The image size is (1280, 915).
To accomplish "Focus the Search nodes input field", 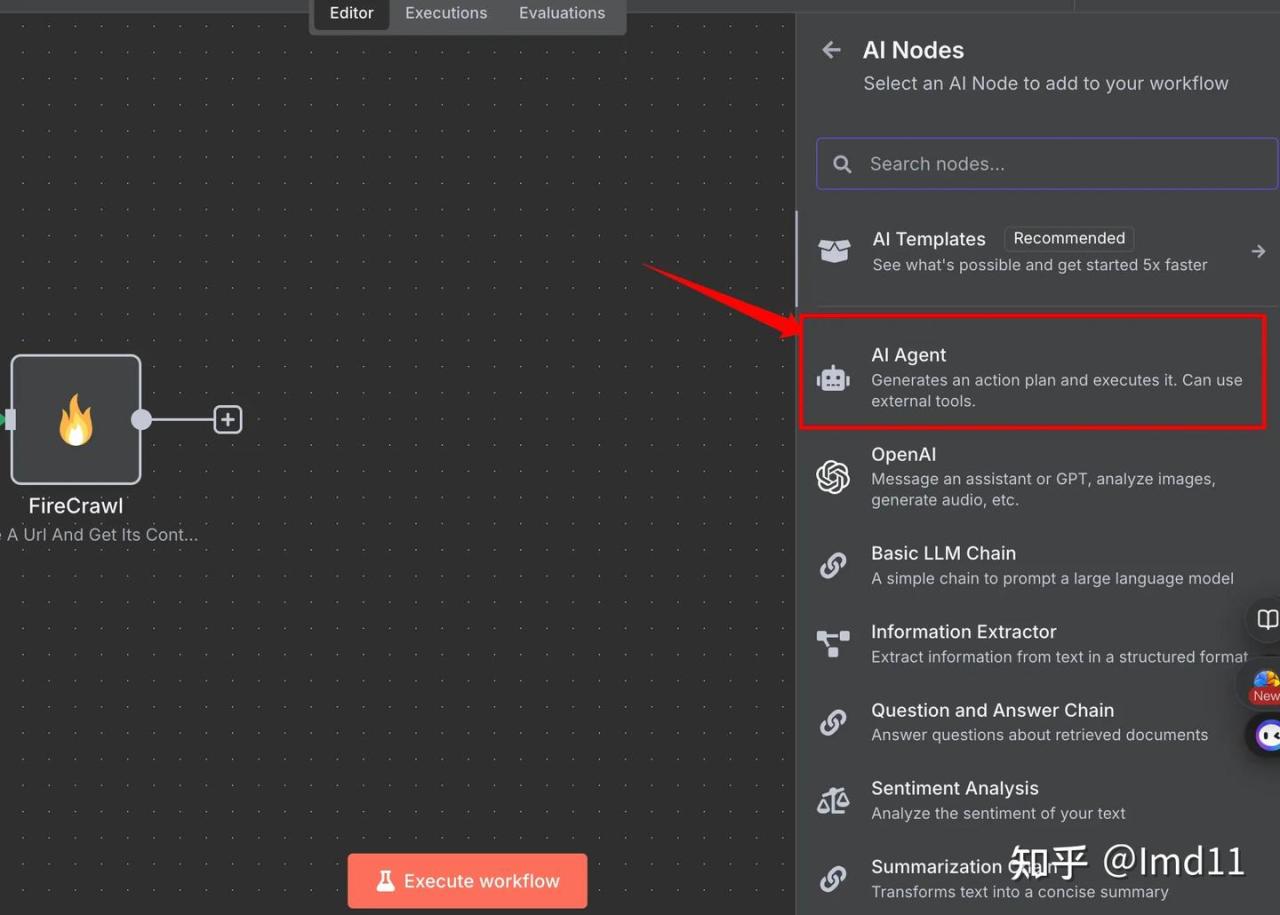I will [x=1060, y=164].
